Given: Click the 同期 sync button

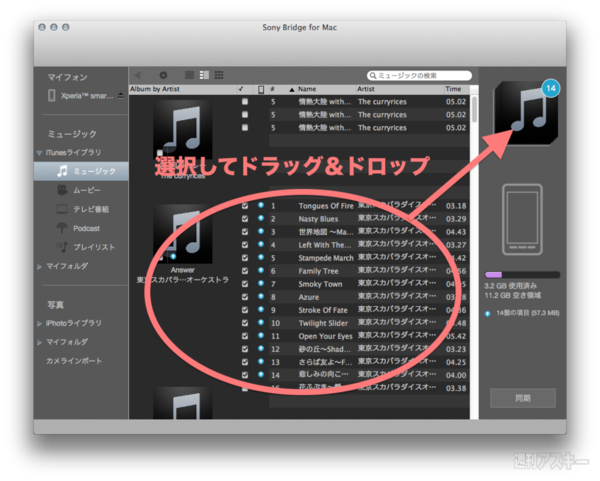Looking at the screenshot, I should coord(523,398).
